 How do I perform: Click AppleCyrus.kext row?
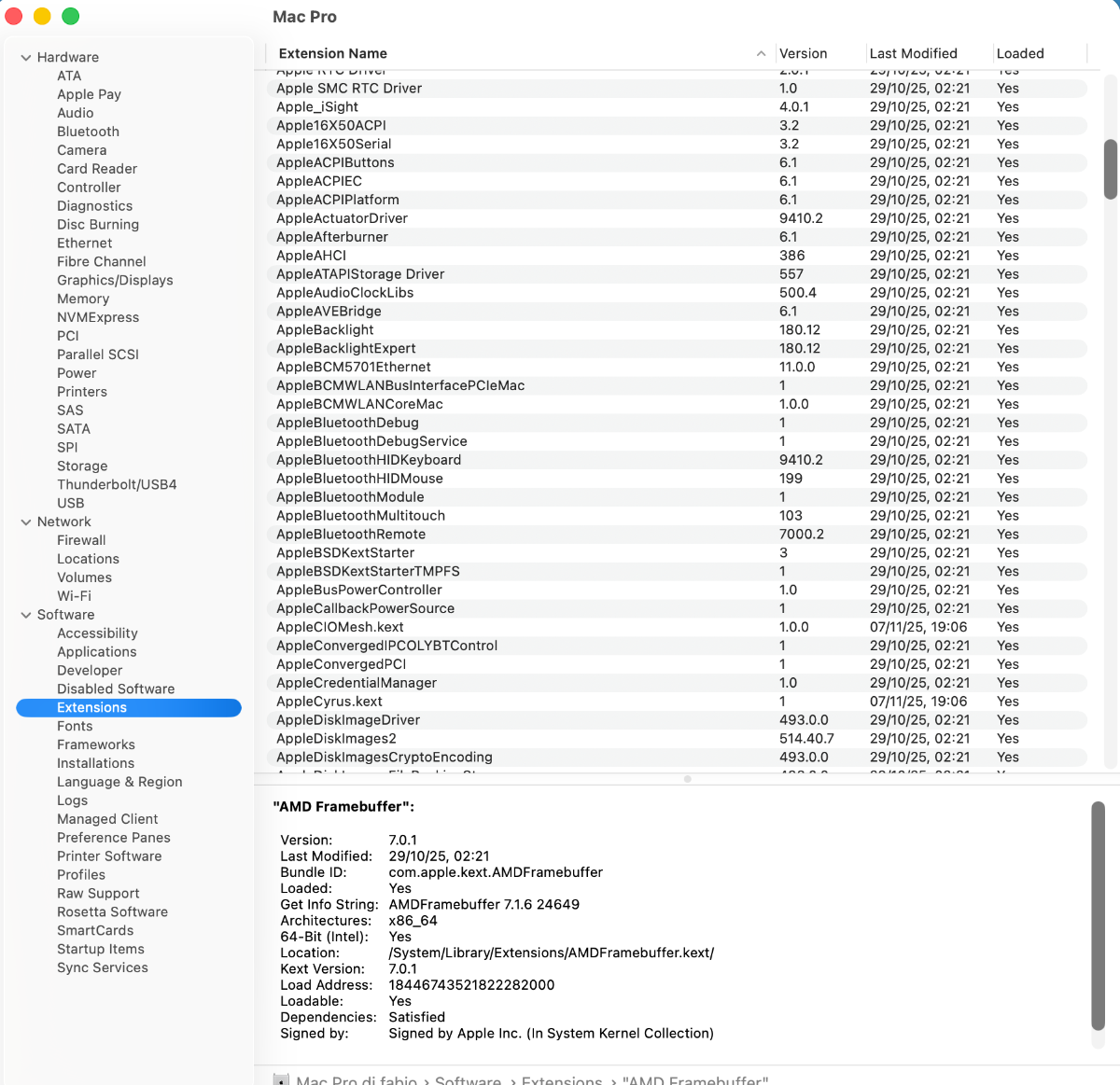pyautogui.click(x=677, y=702)
